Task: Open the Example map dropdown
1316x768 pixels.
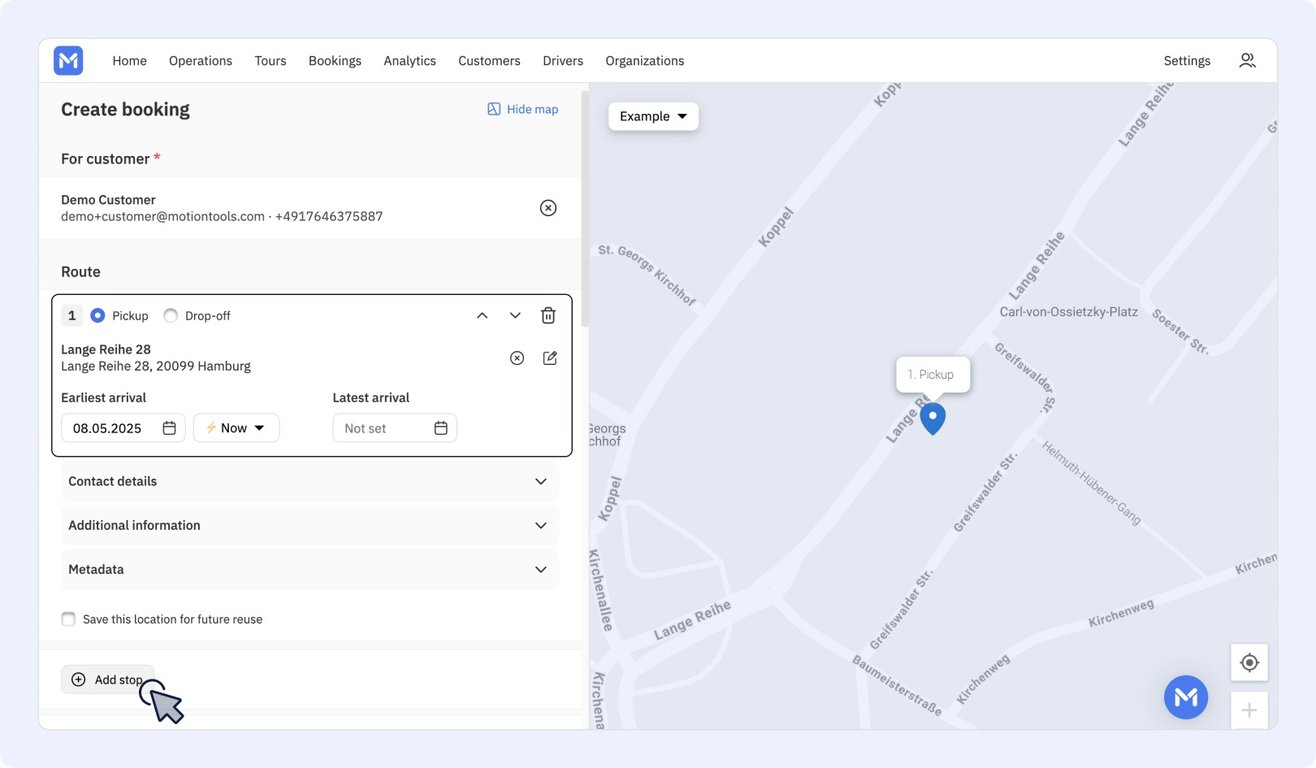Action: tap(653, 116)
